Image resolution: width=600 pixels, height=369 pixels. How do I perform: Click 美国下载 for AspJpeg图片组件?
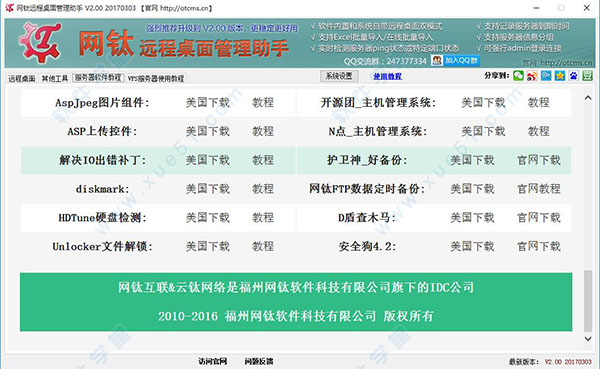tap(208, 103)
